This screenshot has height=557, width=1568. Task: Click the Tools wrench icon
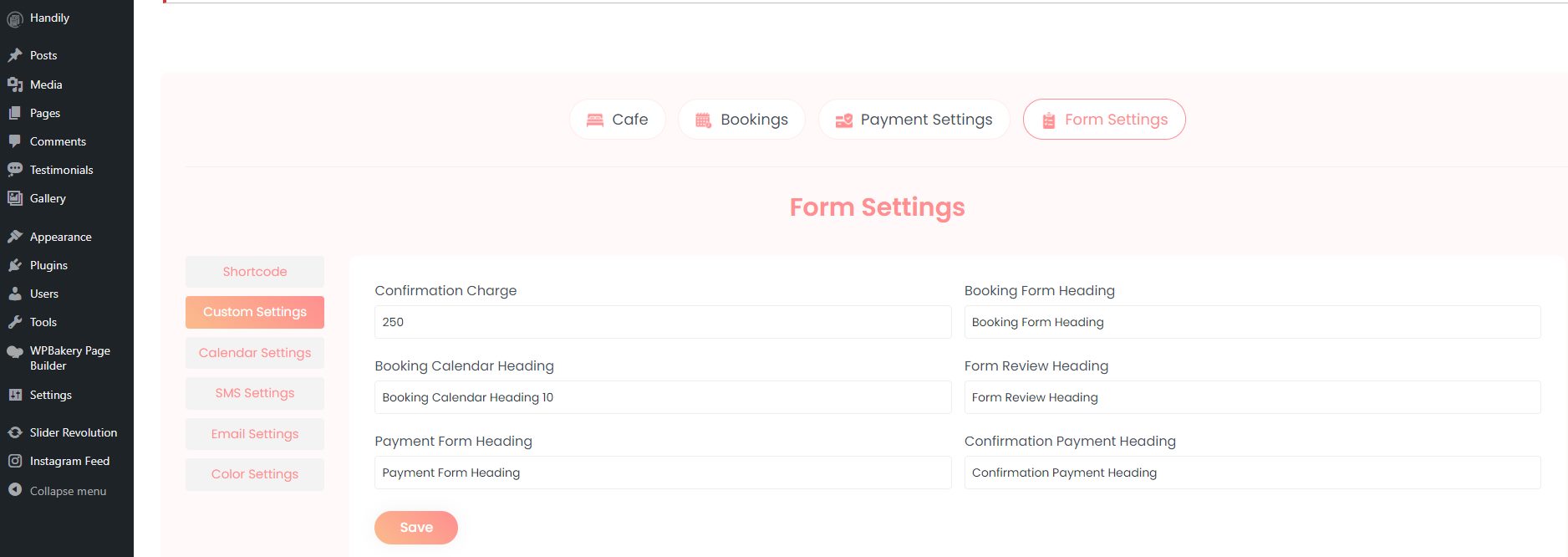(15, 322)
